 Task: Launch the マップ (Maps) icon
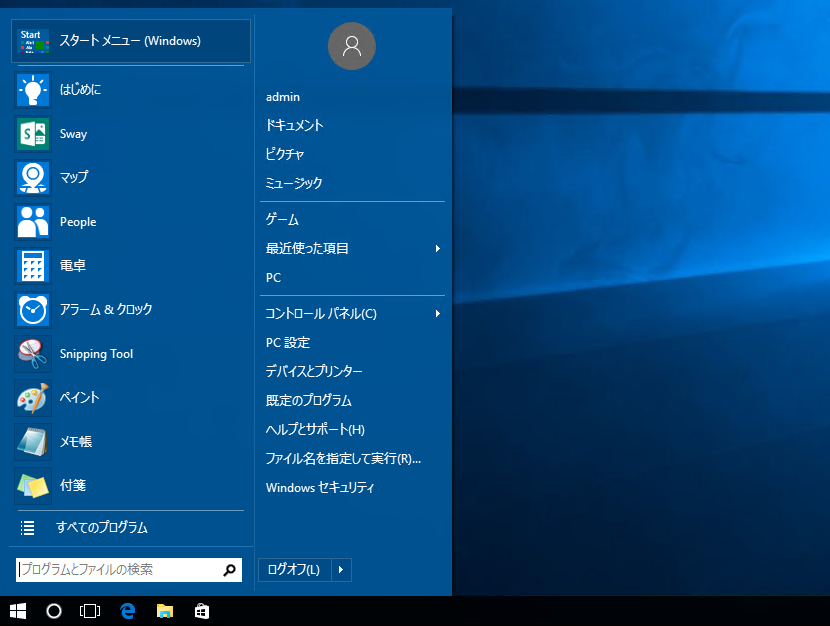[33, 178]
